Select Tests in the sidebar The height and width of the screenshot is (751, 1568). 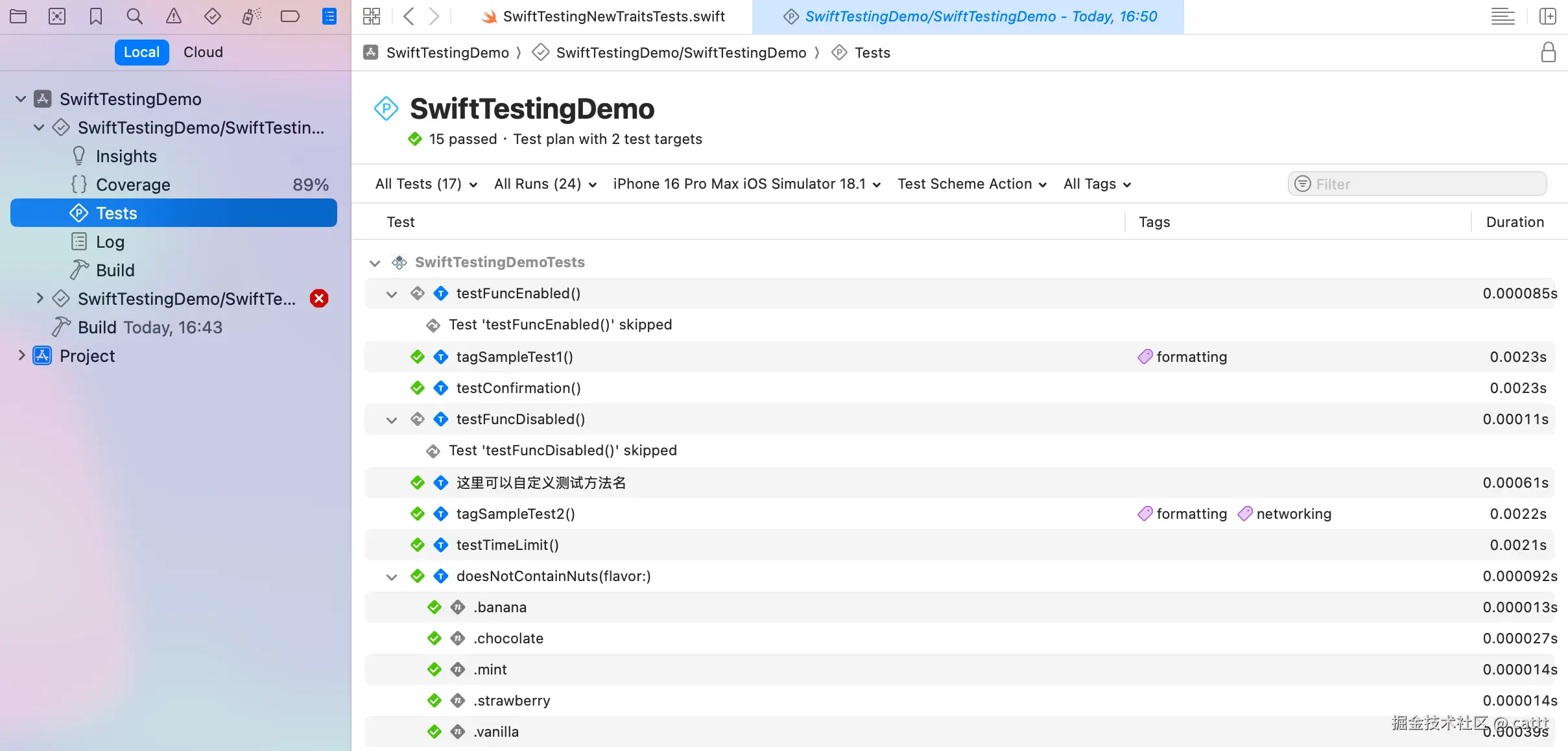(174, 213)
